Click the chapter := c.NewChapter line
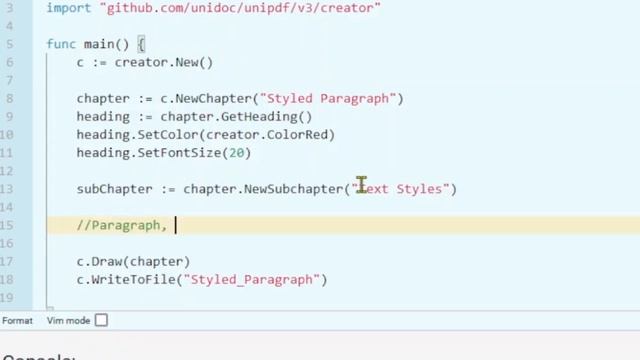Screen dimensions: 640x360 pos(240,99)
